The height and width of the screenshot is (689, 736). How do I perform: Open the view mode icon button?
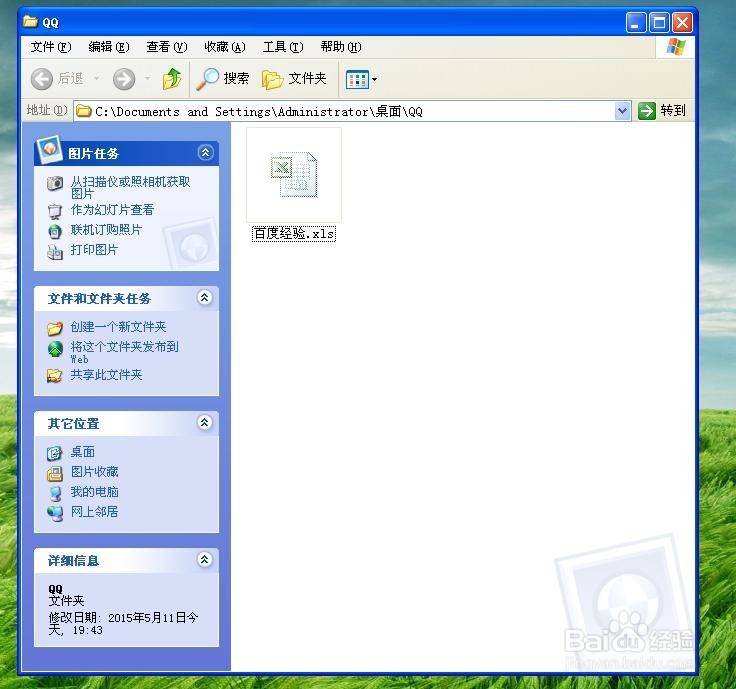click(x=357, y=79)
